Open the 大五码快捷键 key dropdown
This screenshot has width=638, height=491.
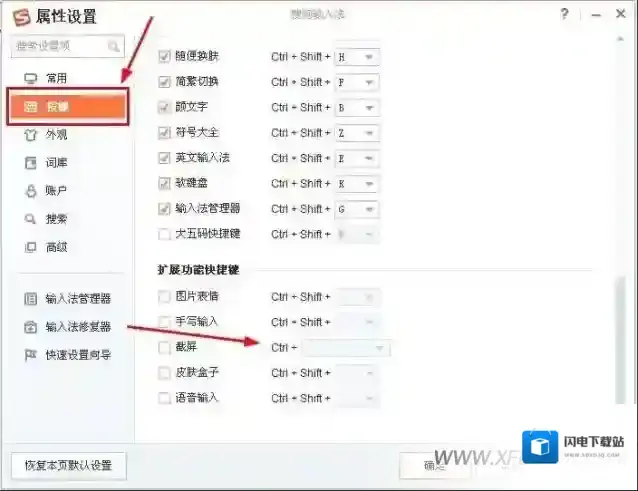point(357,235)
